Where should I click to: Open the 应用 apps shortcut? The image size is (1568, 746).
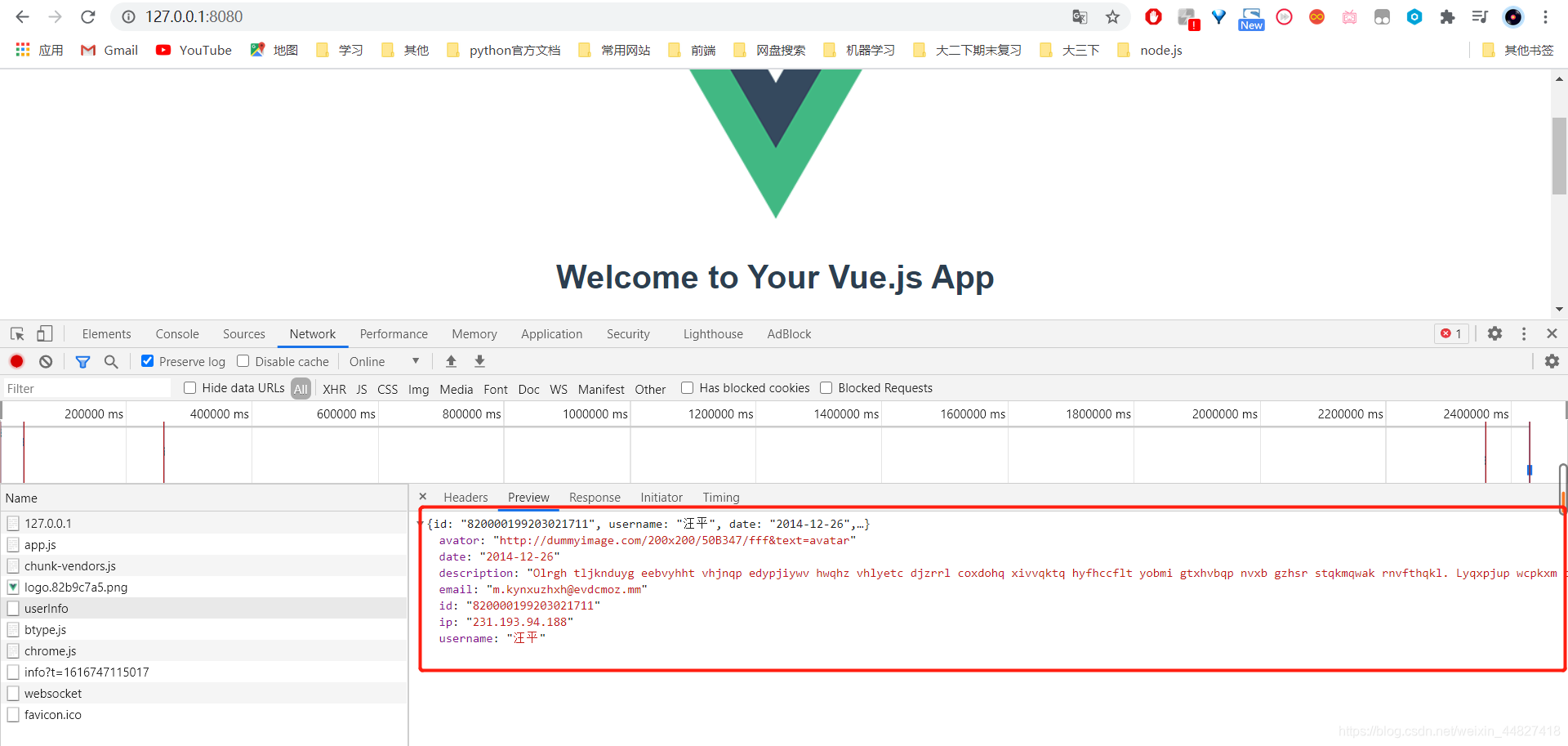point(39,50)
